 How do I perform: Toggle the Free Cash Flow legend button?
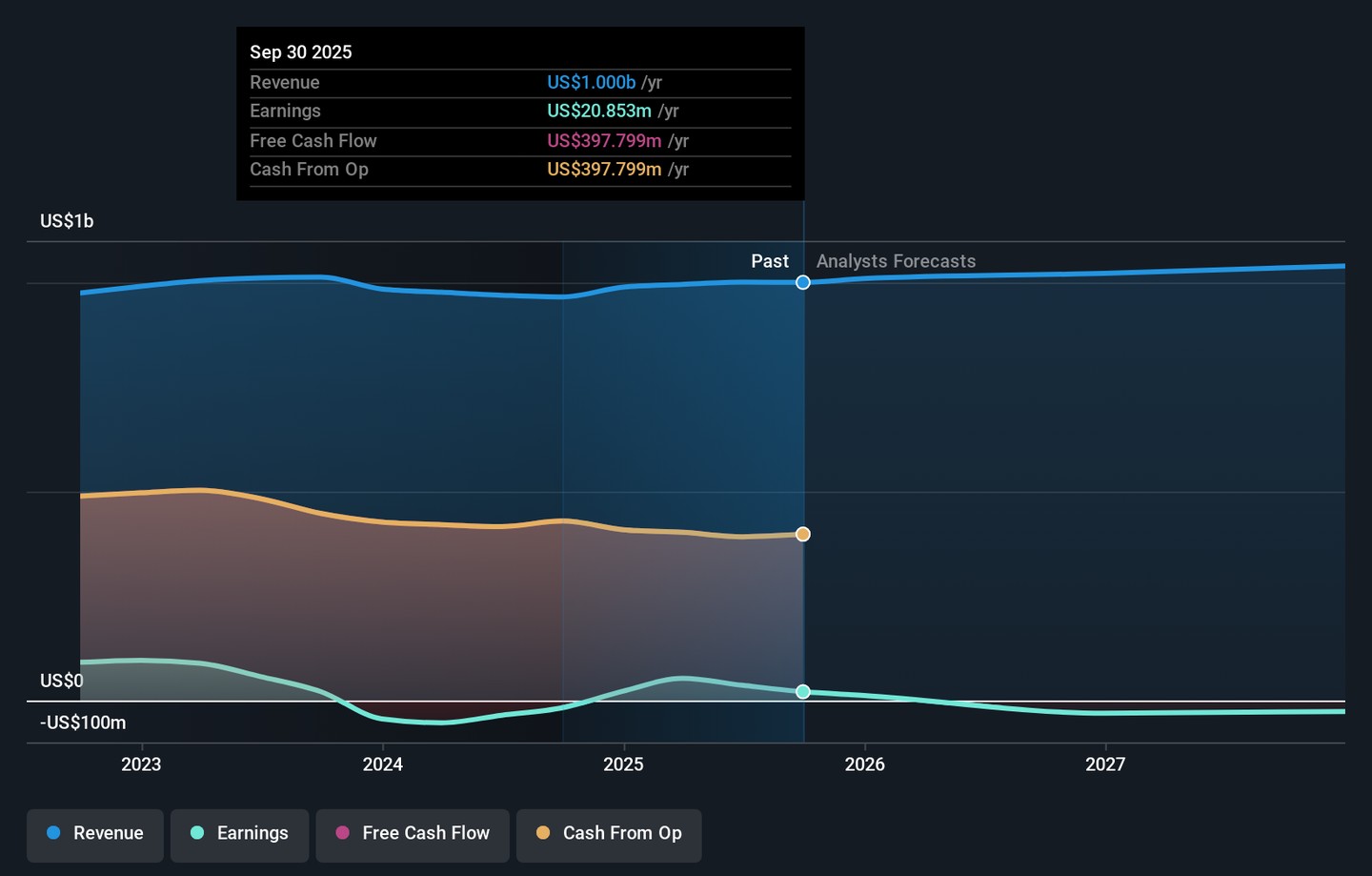pos(413,834)
